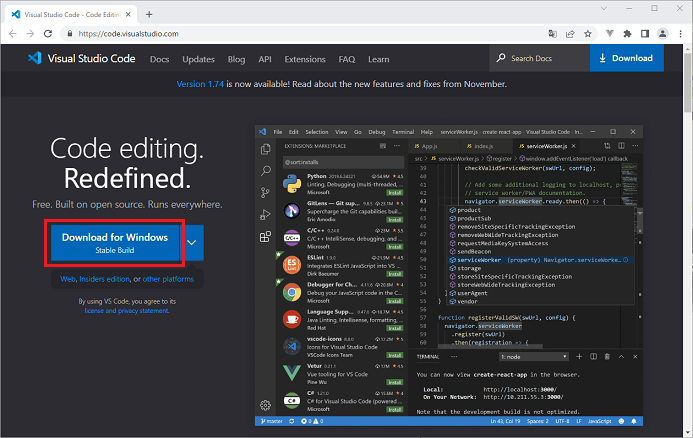Screen dimensions: 693x438
Task: Open the Web link below download button
Action: (68, 279)
